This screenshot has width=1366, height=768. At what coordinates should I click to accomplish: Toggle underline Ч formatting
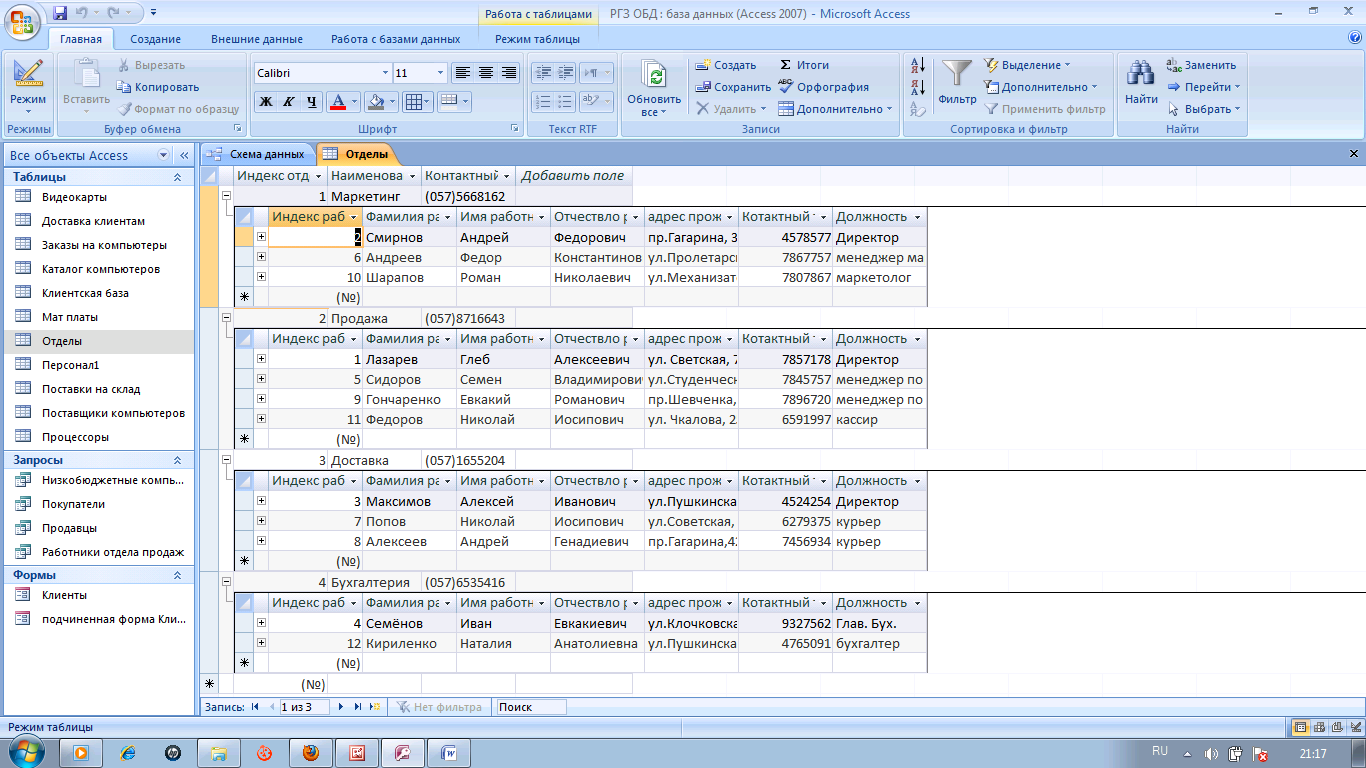(x=312, y=101)
